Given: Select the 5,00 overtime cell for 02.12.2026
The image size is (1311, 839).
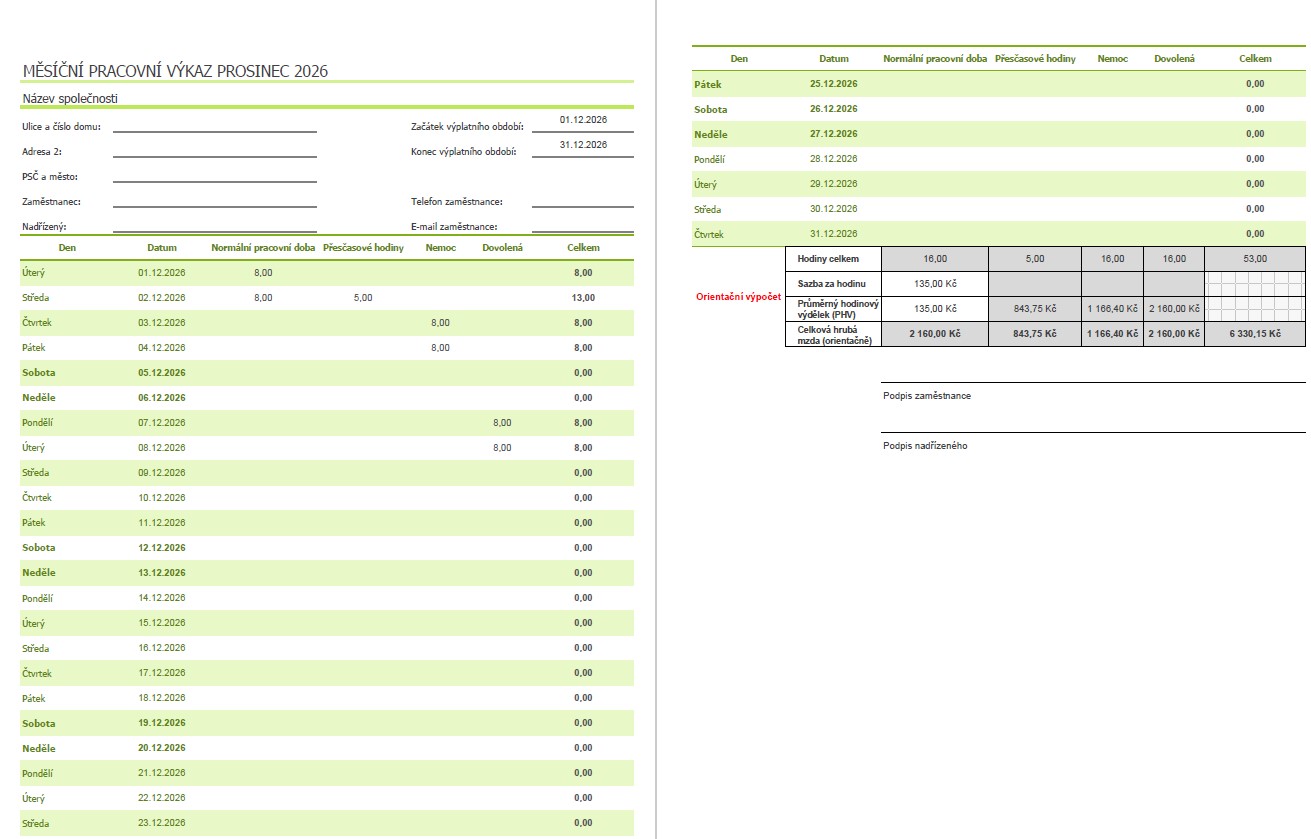Looking at the screenshot, I should pyautogui.click(x=363, y=297).
